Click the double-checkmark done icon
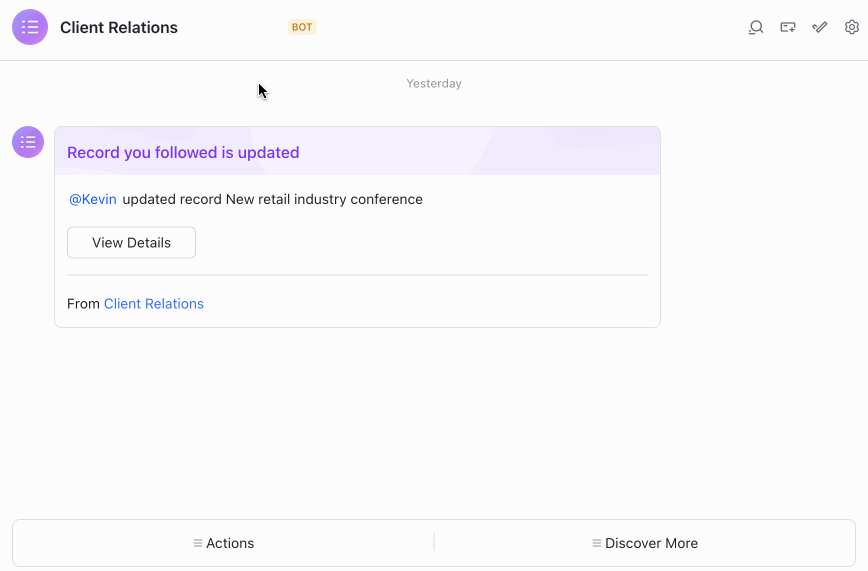868x571 pixels. click(820, 28)
